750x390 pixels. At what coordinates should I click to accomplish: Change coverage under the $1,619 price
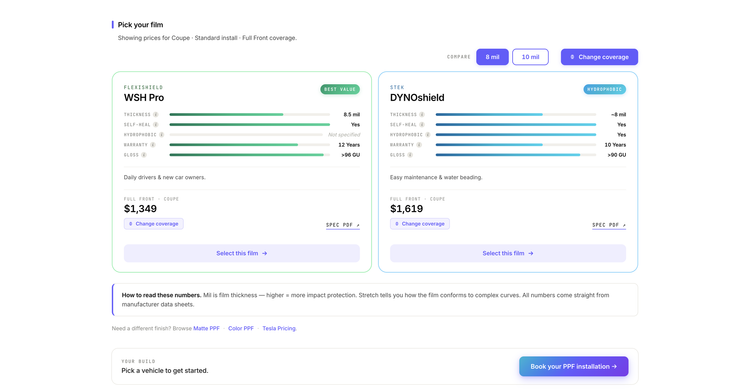(419, 223)
